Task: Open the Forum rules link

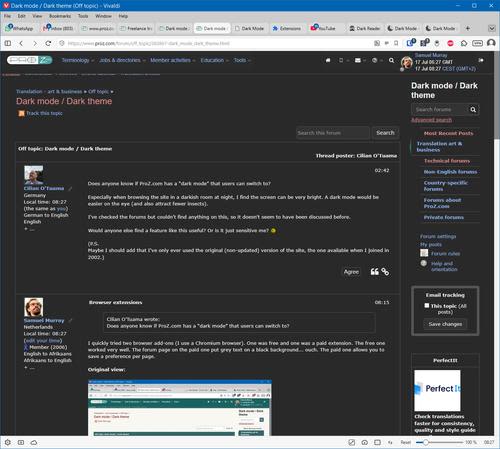Action: pos(445,254)
